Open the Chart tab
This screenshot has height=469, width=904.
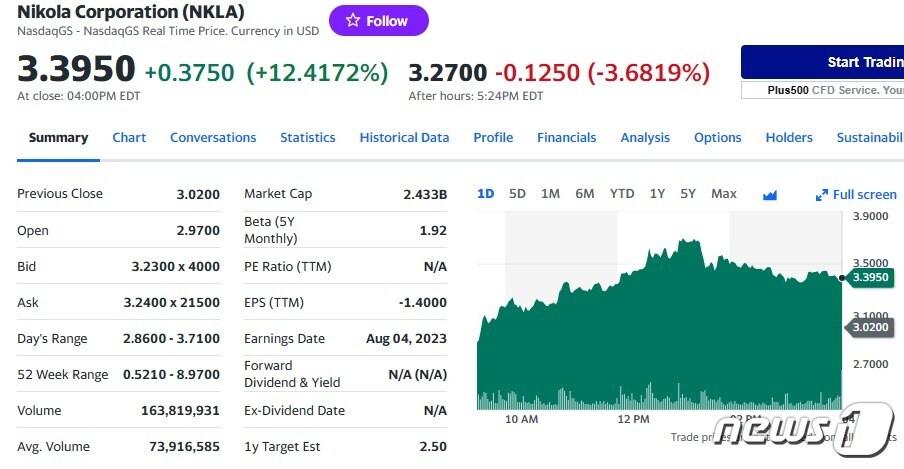(129, 138)
